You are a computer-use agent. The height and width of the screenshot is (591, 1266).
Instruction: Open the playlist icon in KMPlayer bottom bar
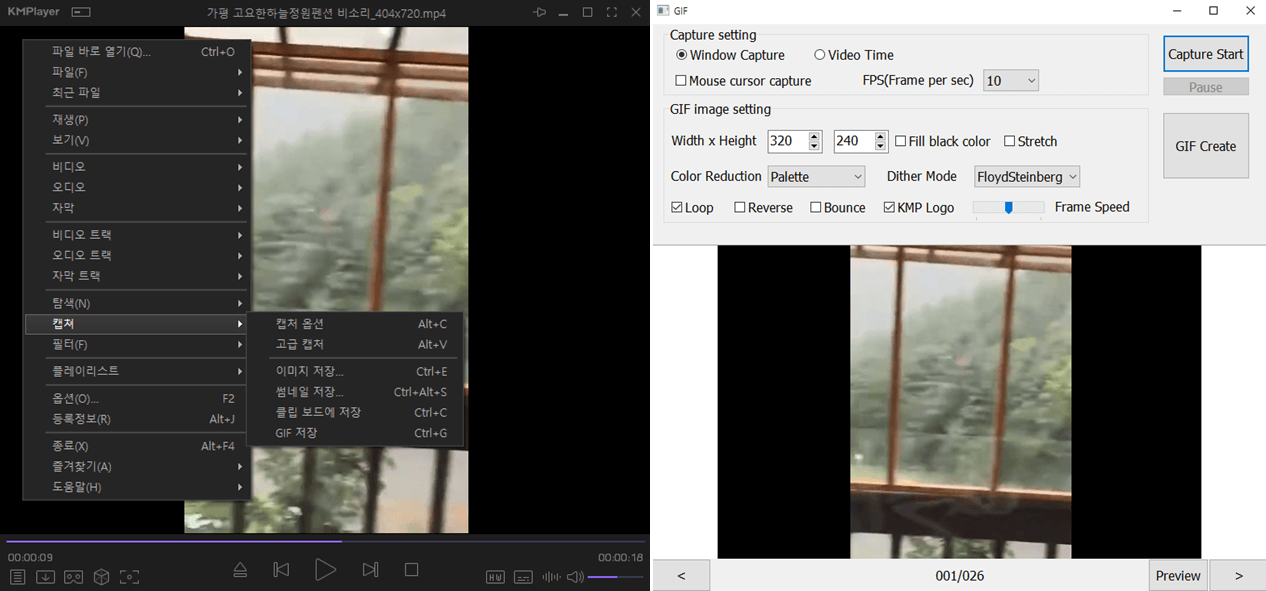coord(18,577)
